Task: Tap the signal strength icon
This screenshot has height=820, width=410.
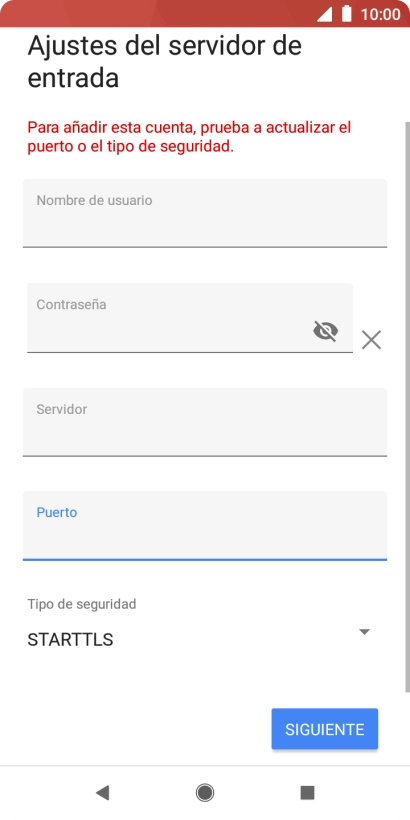Action: (324, 14)
